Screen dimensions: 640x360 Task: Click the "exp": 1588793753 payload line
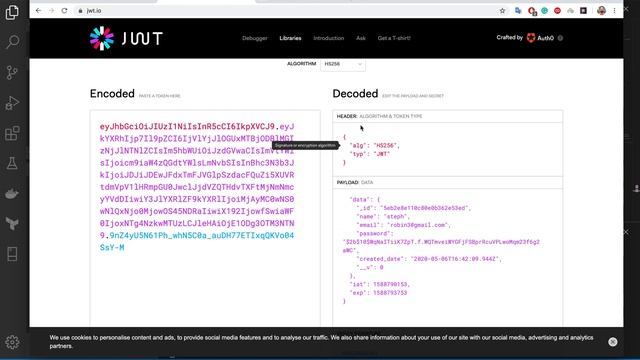pos(378,293)
